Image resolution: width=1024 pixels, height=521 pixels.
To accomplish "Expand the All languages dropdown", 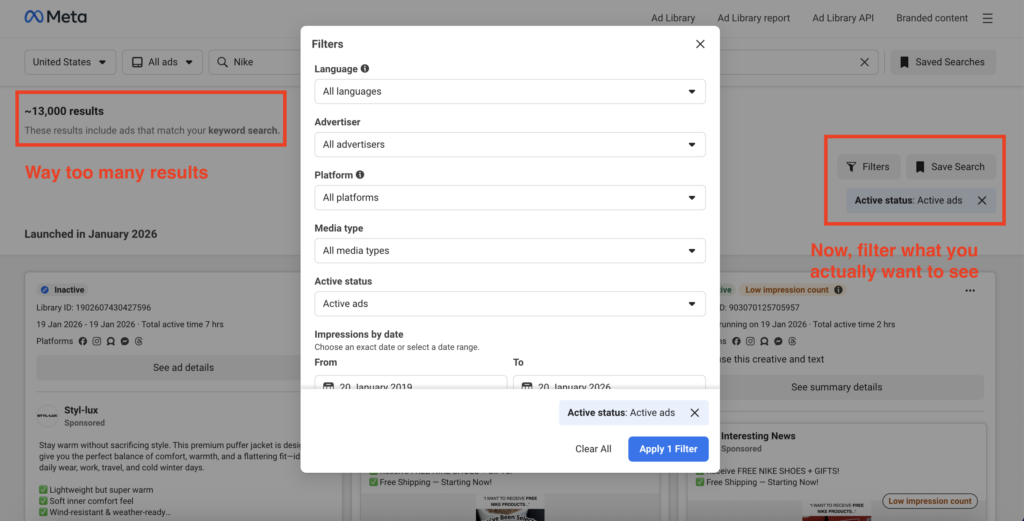I will (510, 91).
